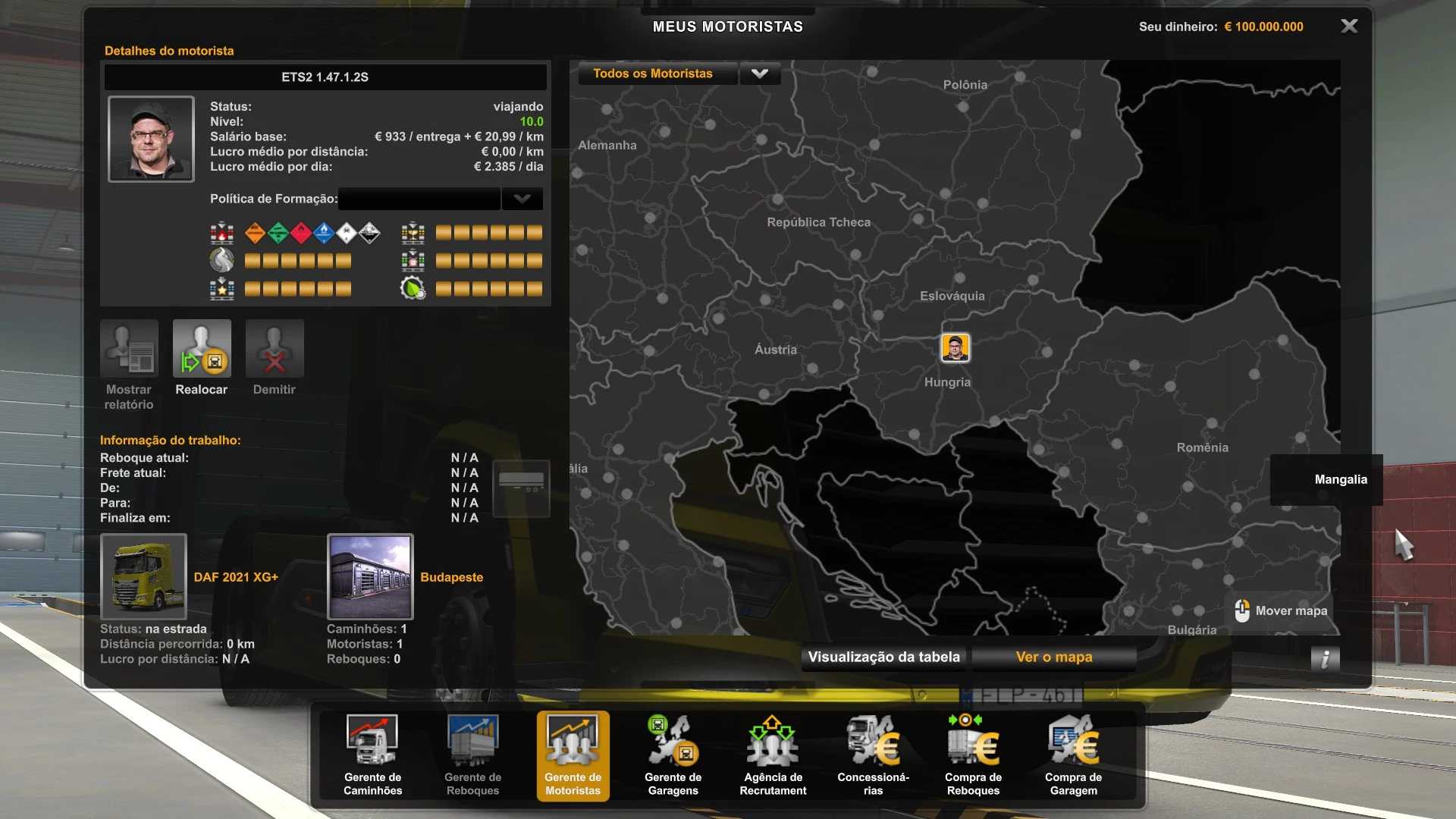The image size is (1456, 819).
Task: Click Realocar driver icon
Action: tap(202, 350)
